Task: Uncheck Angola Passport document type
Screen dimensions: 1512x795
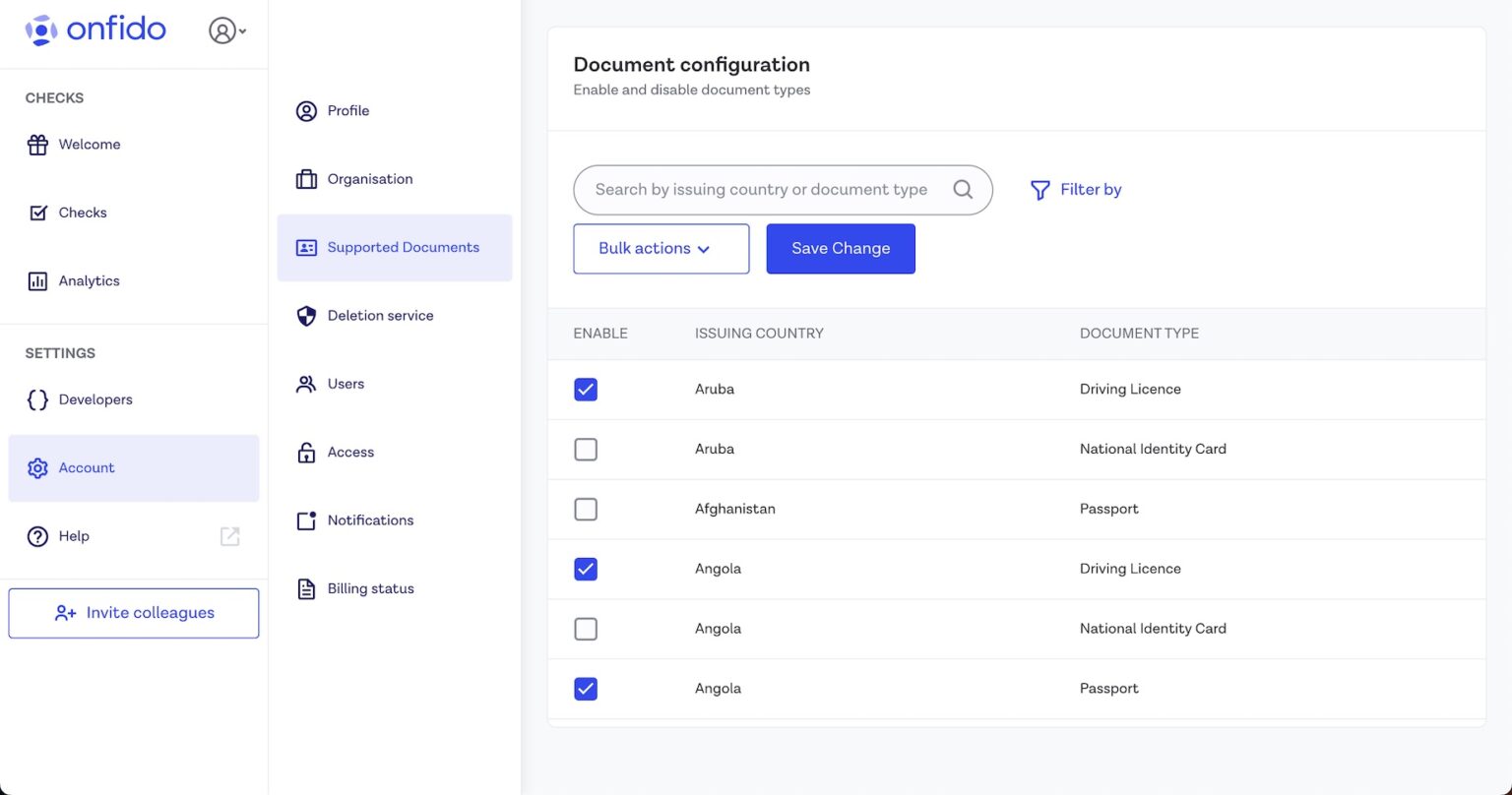Action: [586, 689]
